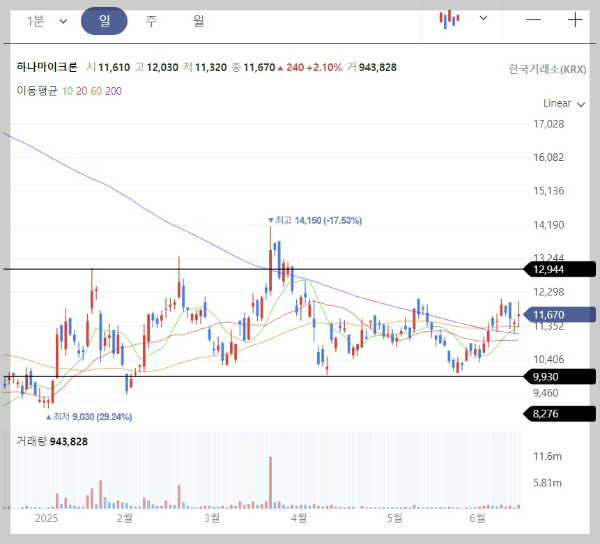Click the 20-day moving average label
The image size is (600, 544).
(x=82, y=91)
